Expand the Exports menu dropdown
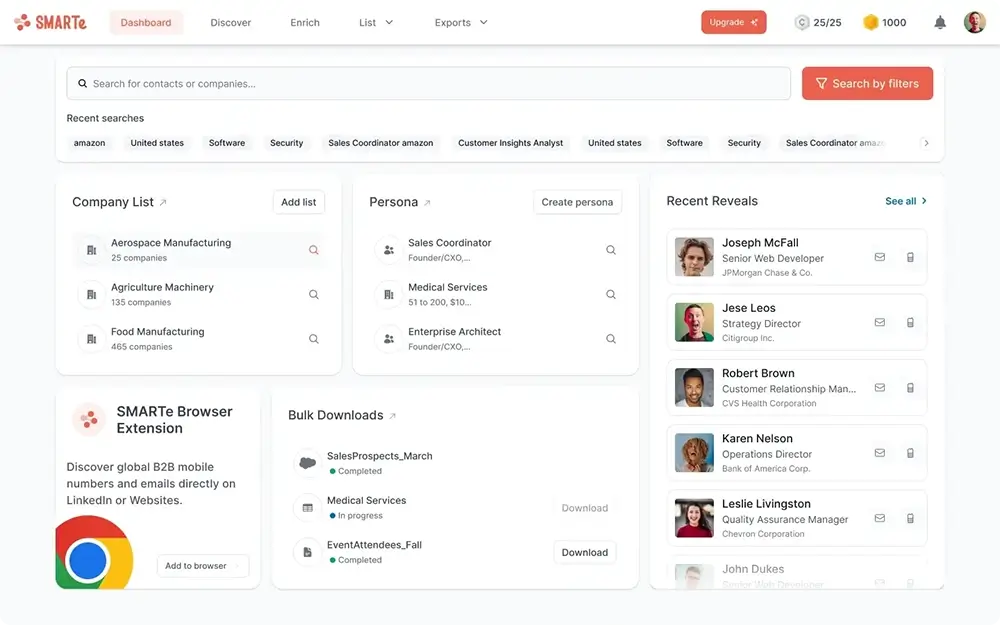The height and width of the screenshot is (625, 1000). pos(461,22)
